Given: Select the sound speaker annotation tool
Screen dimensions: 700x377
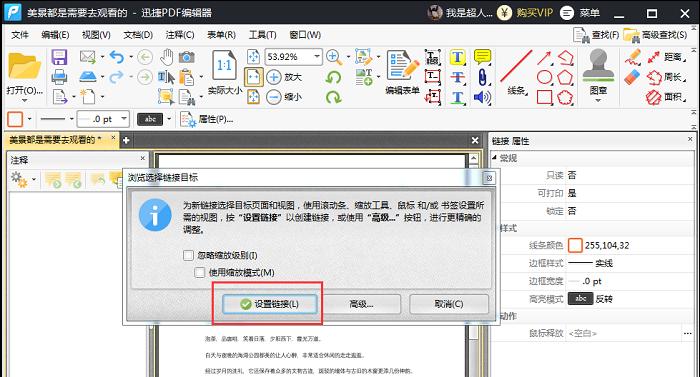Looking at the screenshot, I should (482, 97).
